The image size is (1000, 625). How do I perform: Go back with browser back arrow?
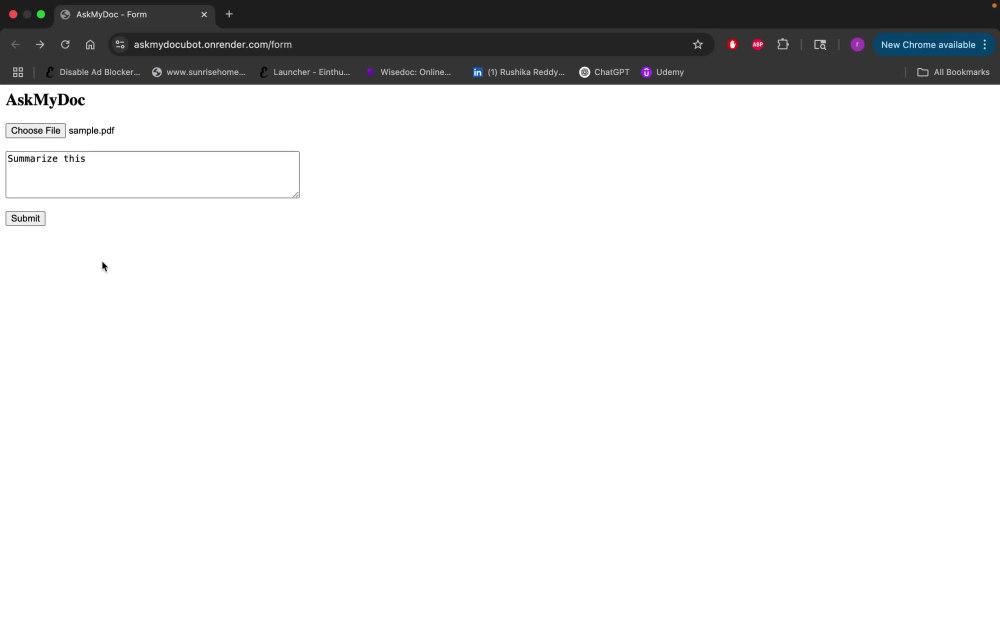15,45
